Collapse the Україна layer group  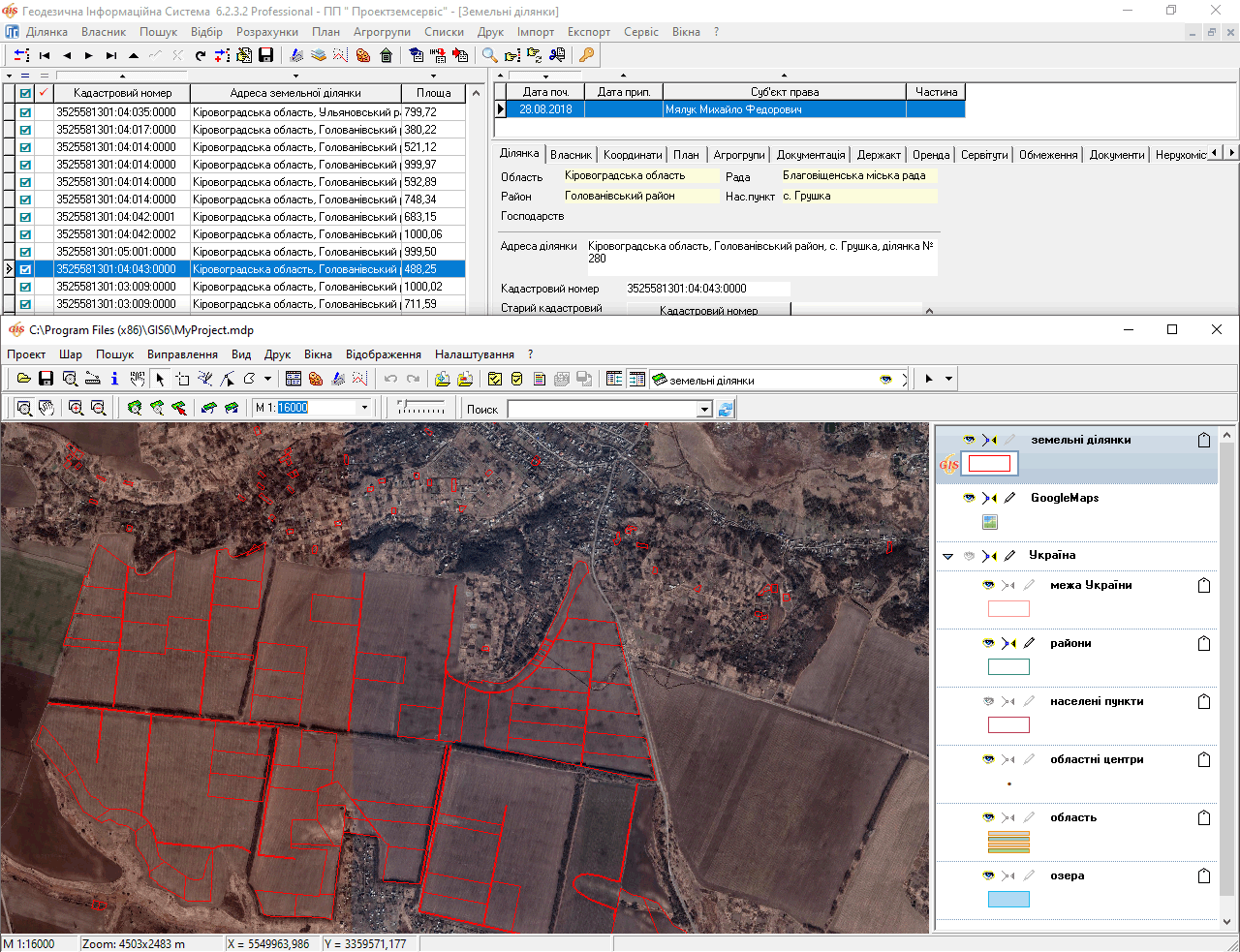pyautogui.click(x=948, y=556)
